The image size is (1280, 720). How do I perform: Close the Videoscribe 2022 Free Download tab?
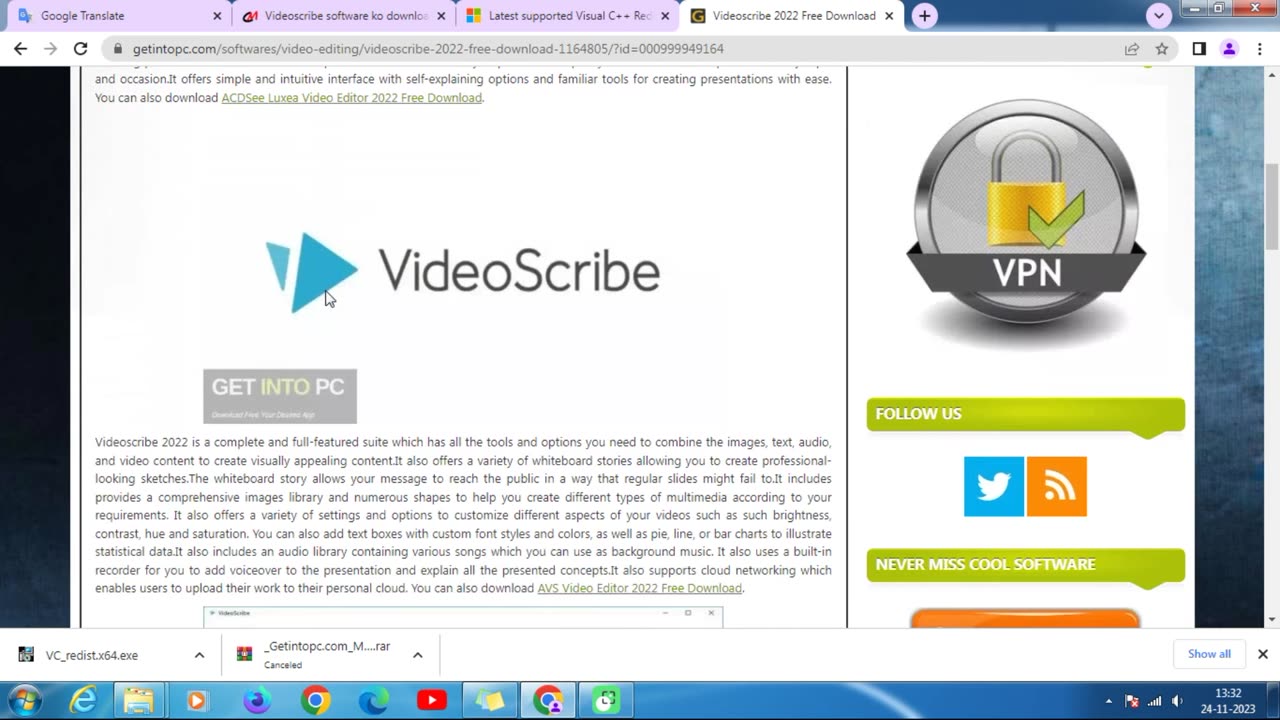(889, 16)
